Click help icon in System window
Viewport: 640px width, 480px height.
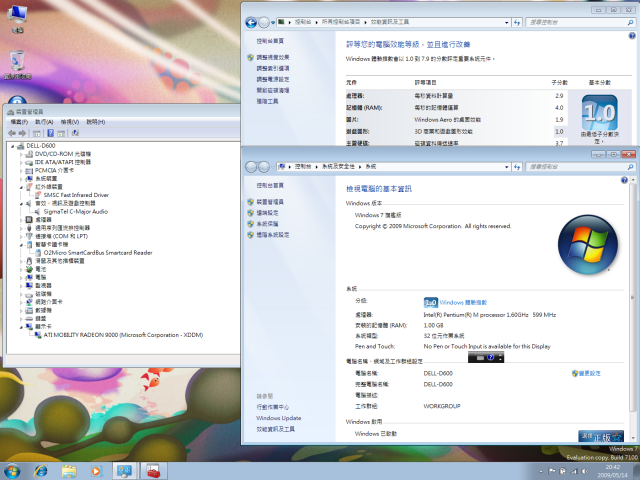tap(624, 180)
